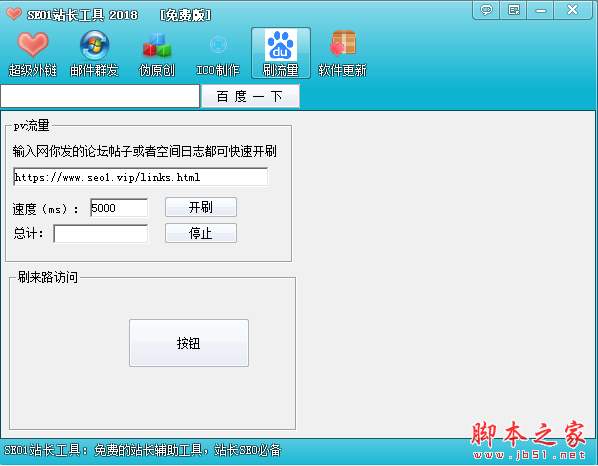Click the 速度（ms）label
598x466 pixels.
45,209
